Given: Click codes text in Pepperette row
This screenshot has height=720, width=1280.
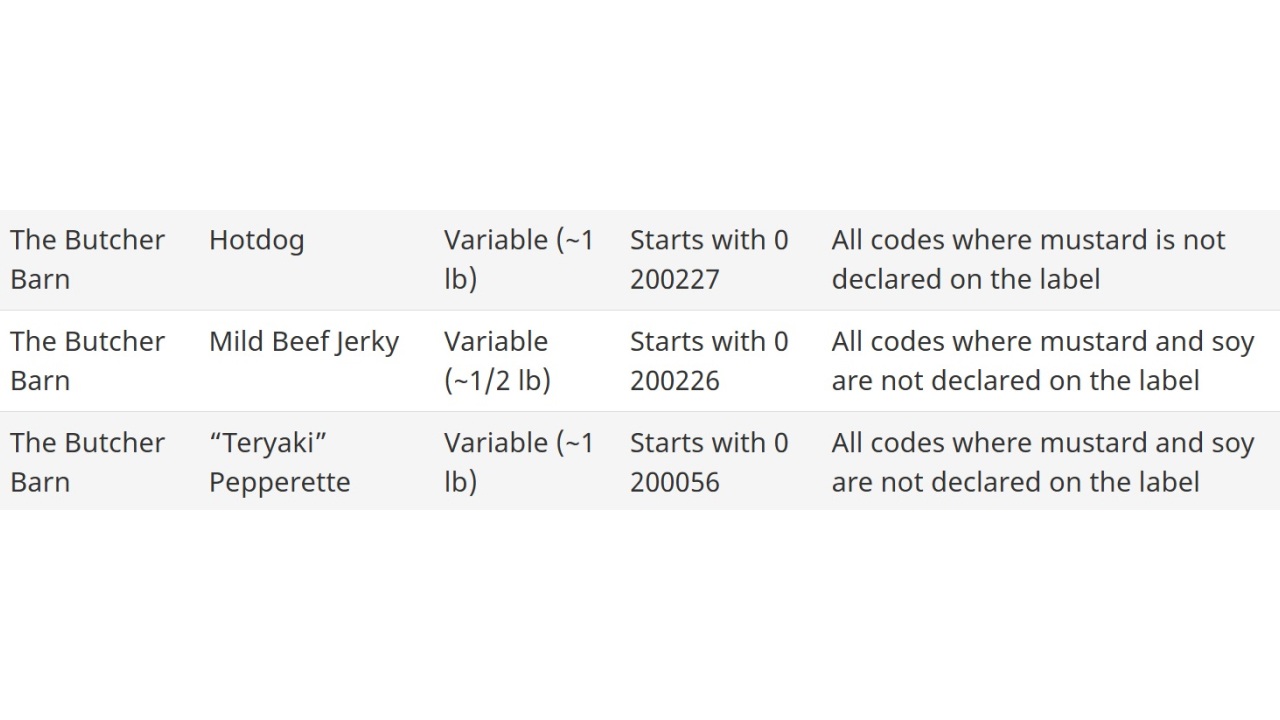Looking at the screenshot, I should click(x=1043, y=462).
